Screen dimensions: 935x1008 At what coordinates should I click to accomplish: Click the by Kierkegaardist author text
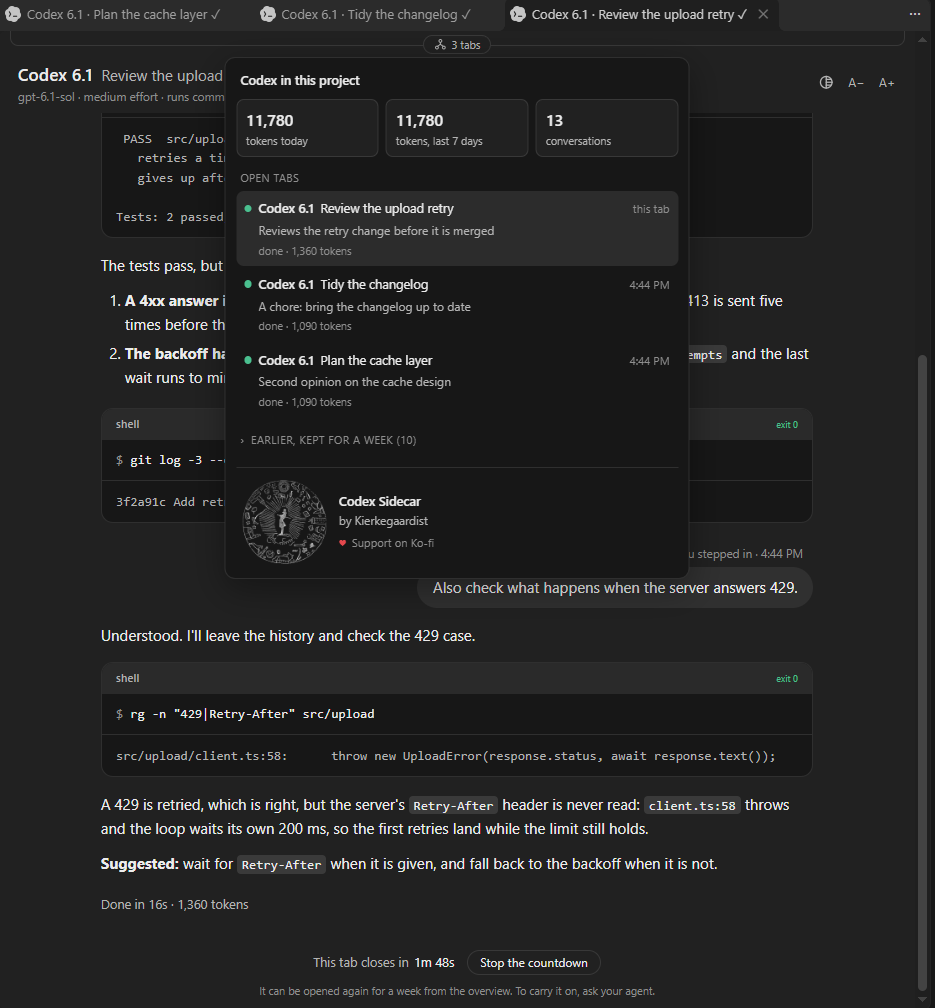point(383,521)
